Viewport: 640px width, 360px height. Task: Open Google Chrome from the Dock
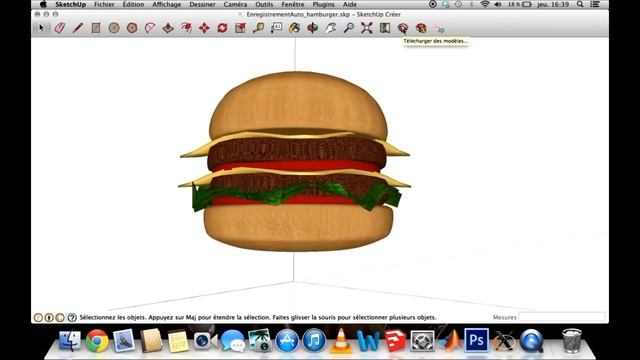click(97, 340)
